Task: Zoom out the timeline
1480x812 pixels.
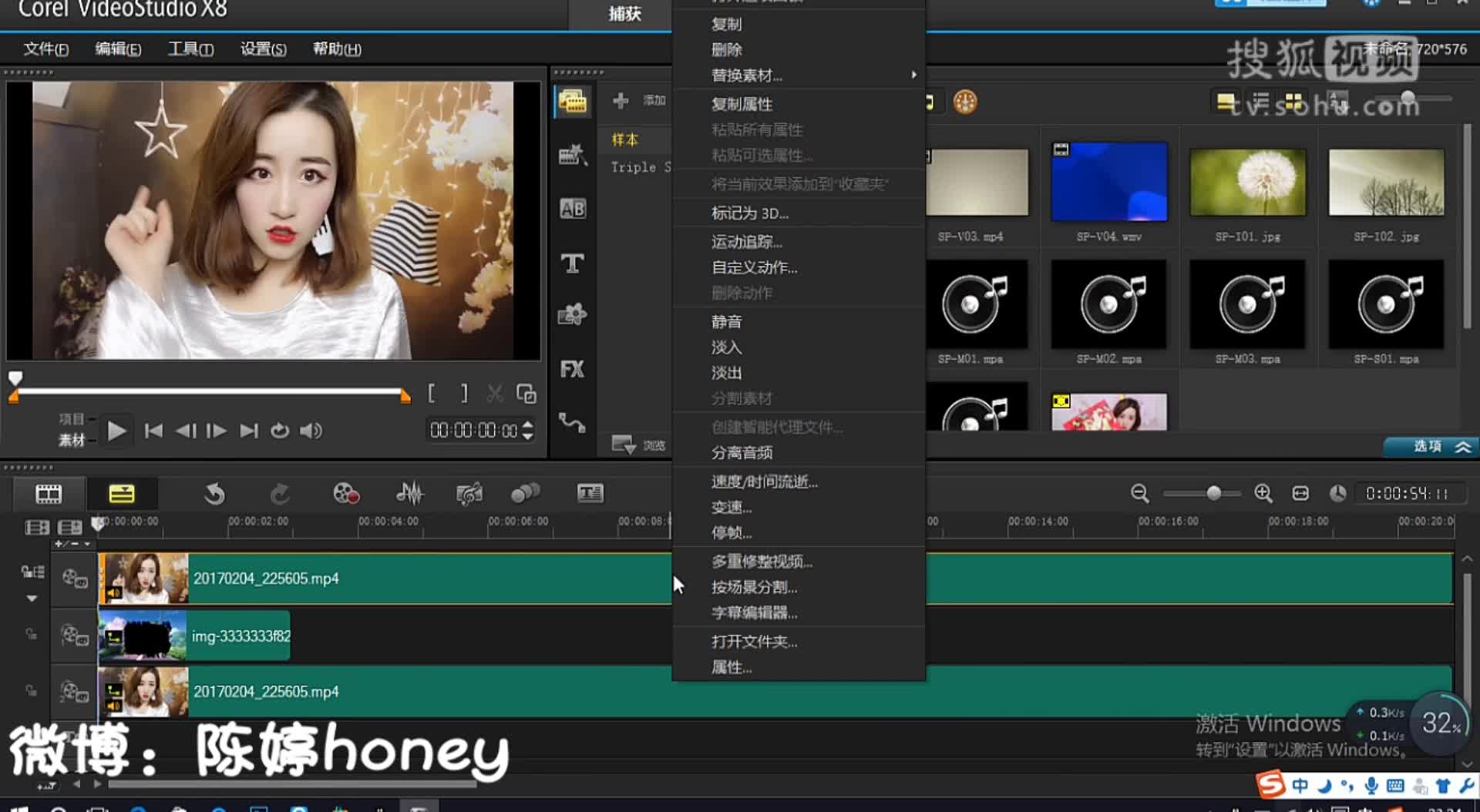Action: coord(1140,493)
